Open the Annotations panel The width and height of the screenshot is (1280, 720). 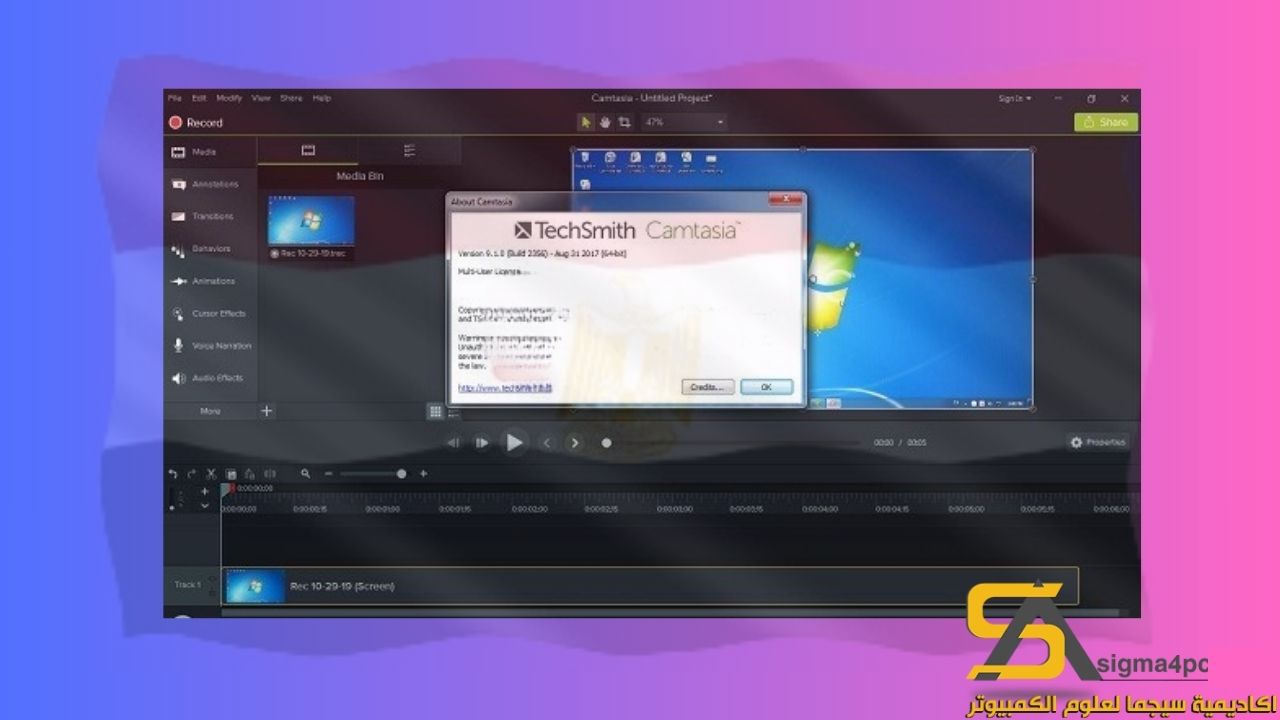(x=210, y=184)
